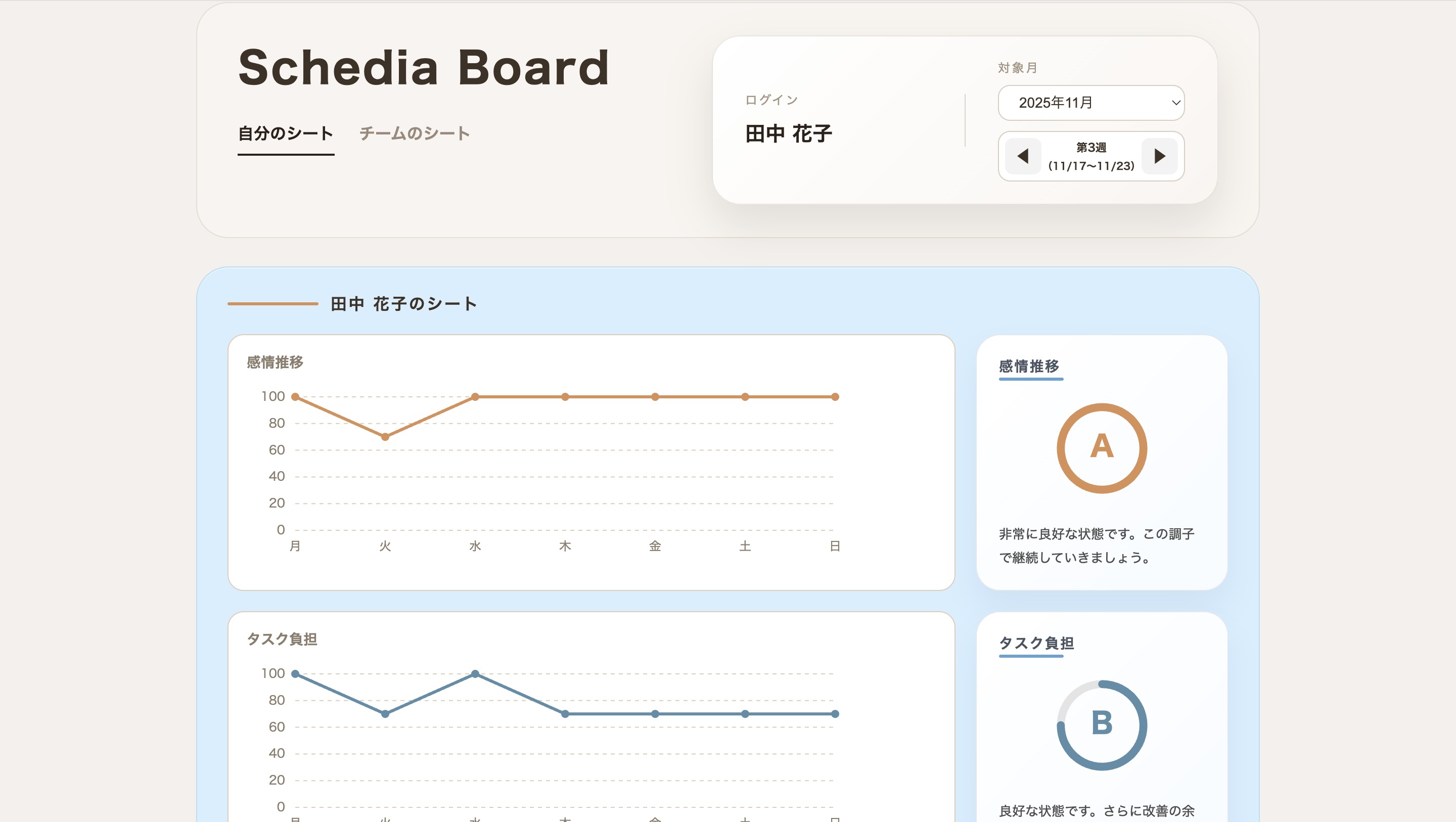Click the 感情推移 heading in the summary card
Image resolution: width=1456 pixels, height=822 pixels.
pos(1030,367)
